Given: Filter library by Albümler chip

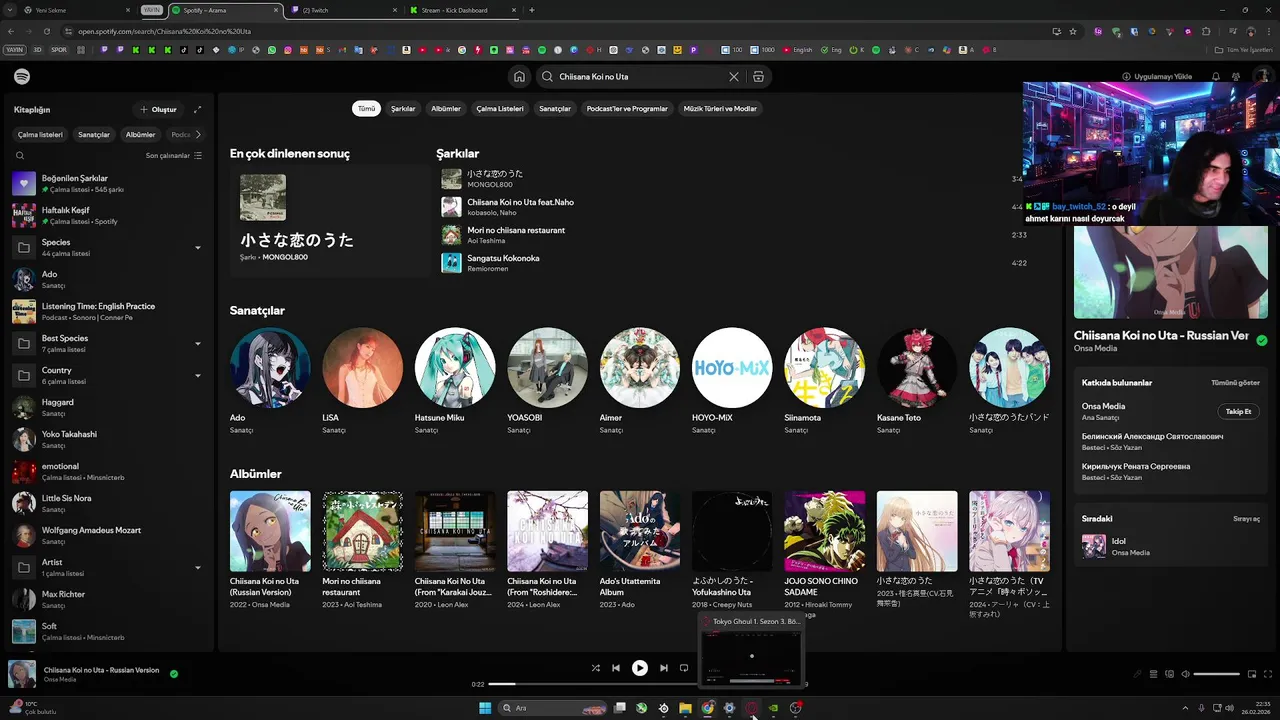Looking at the screenshot, I should 140,135.
